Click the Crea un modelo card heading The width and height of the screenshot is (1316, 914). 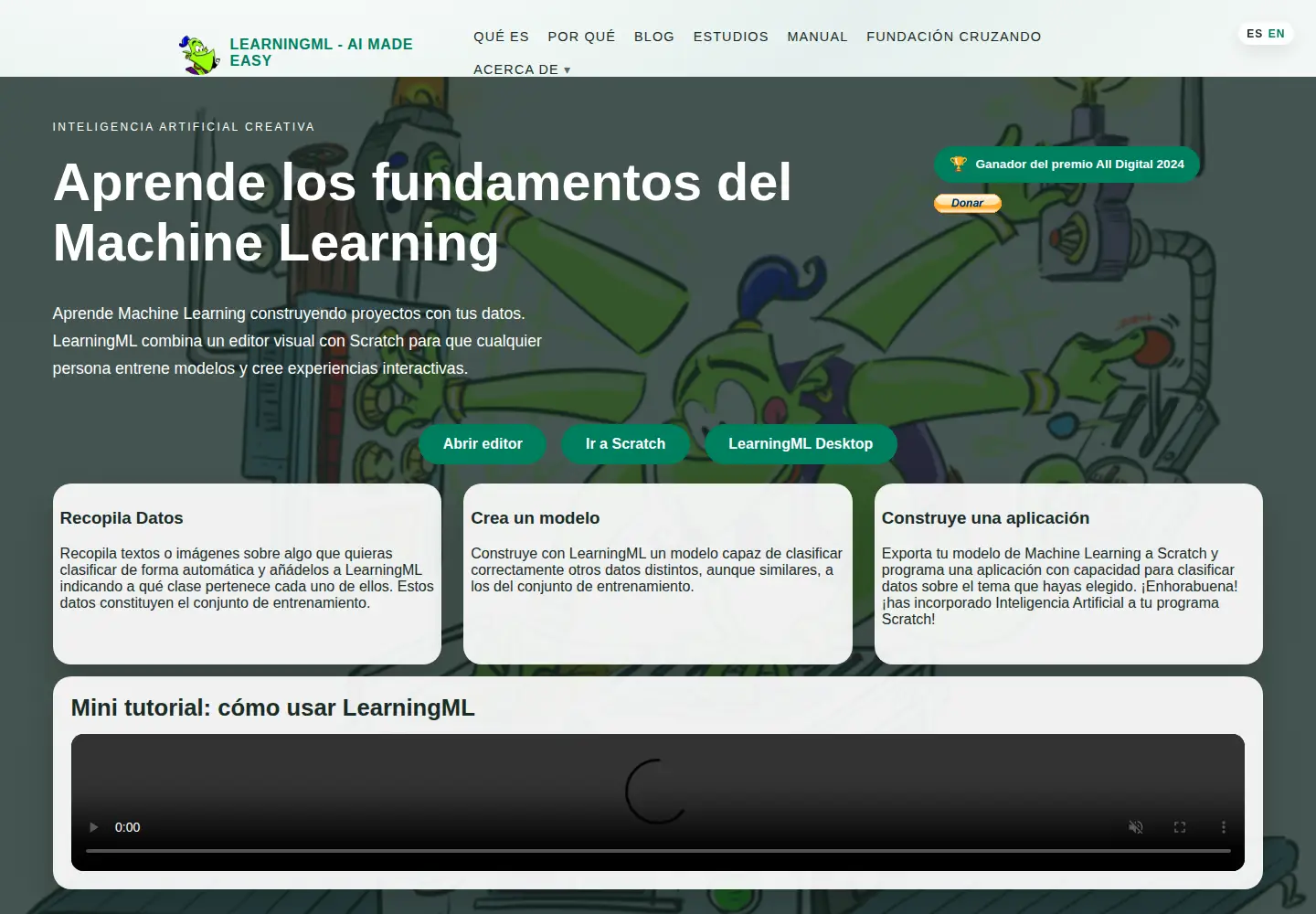pyautogui.click(x=536, y=518)
